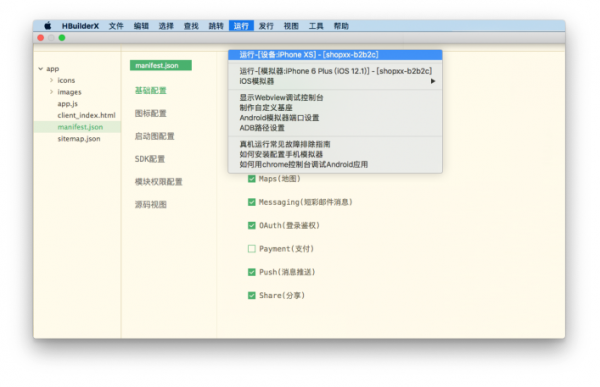Expand the iOS模拟器 submenu
The image size is (600, 387).
(335, 81)
